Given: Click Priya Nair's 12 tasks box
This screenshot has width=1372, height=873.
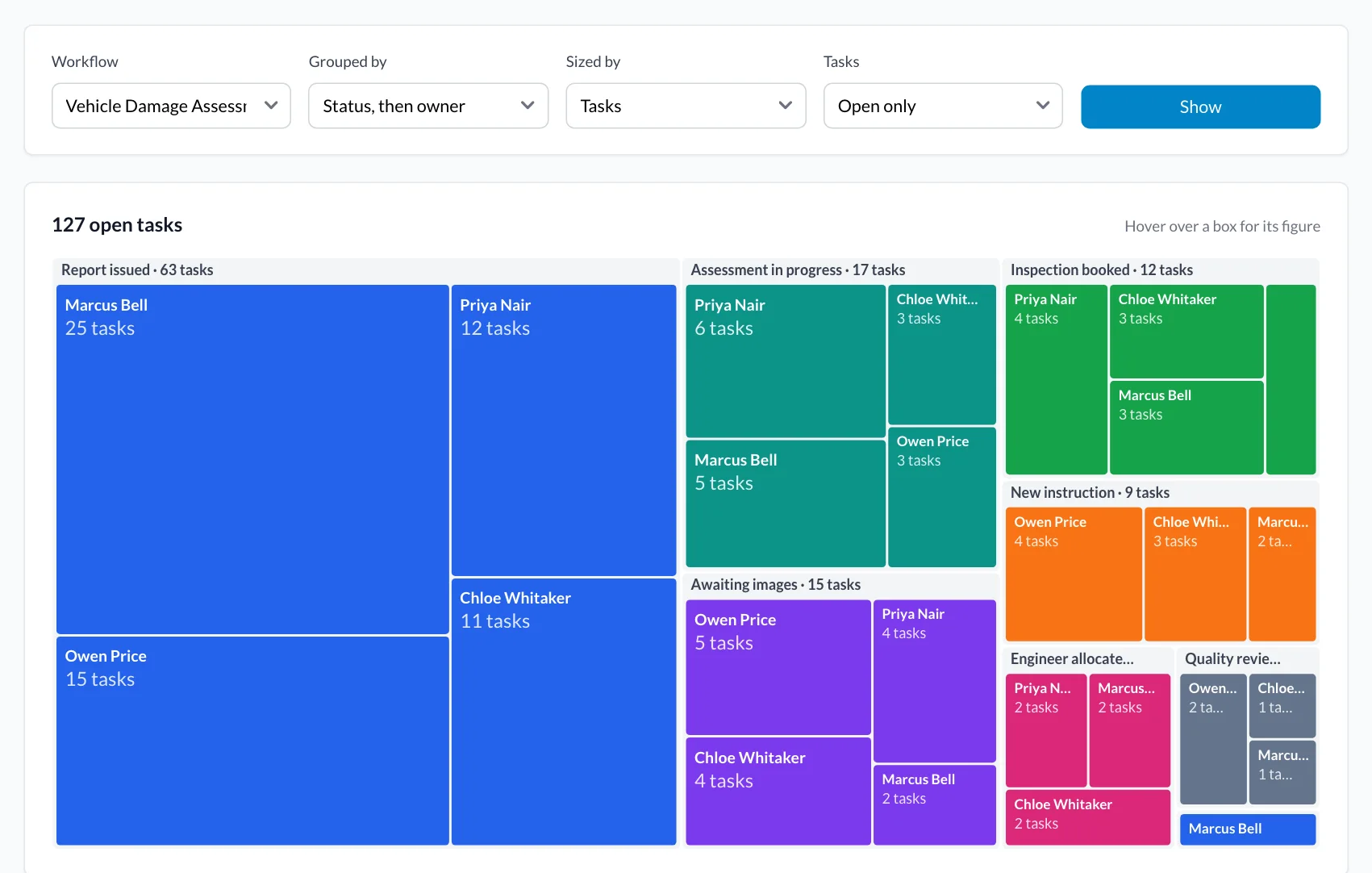Looking at the screenshot, I should (564, 430).
